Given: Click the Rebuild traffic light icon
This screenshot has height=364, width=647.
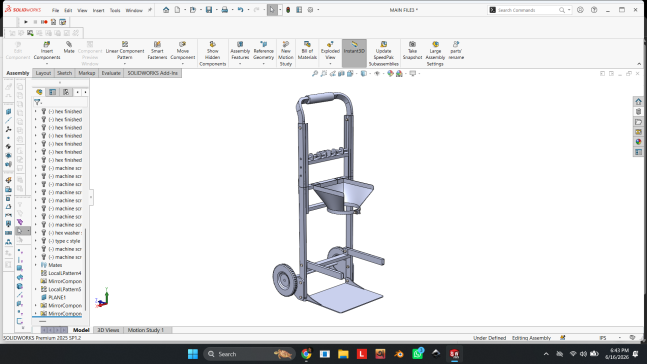Looking at the screenshot, I should tap(288, 10).
